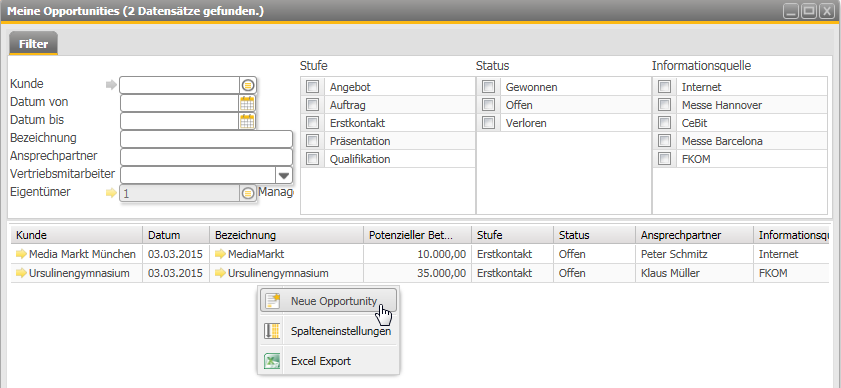Select FKOM cell in Ursulinengymnasium row
Screen dimensions: 841x388
pos(791,273)
